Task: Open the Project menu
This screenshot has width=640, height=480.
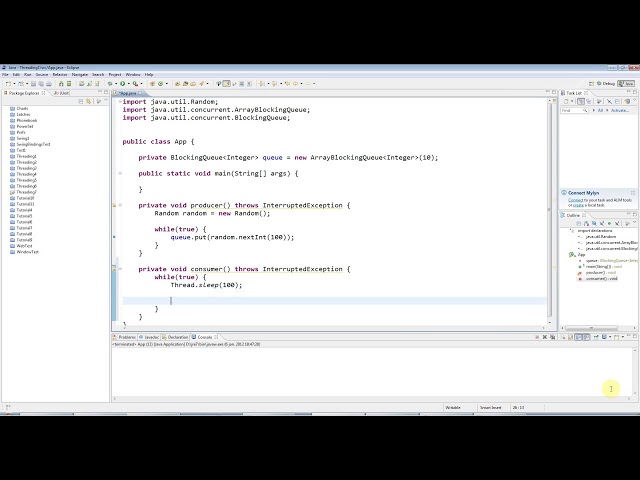Action: click(115, 75)
